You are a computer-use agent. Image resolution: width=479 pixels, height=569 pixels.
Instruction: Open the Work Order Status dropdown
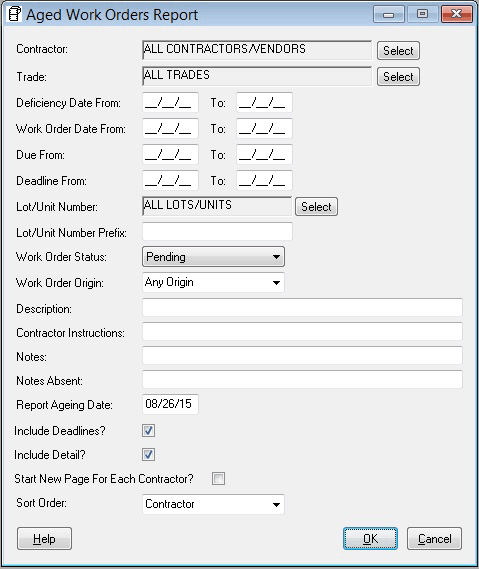213,257
